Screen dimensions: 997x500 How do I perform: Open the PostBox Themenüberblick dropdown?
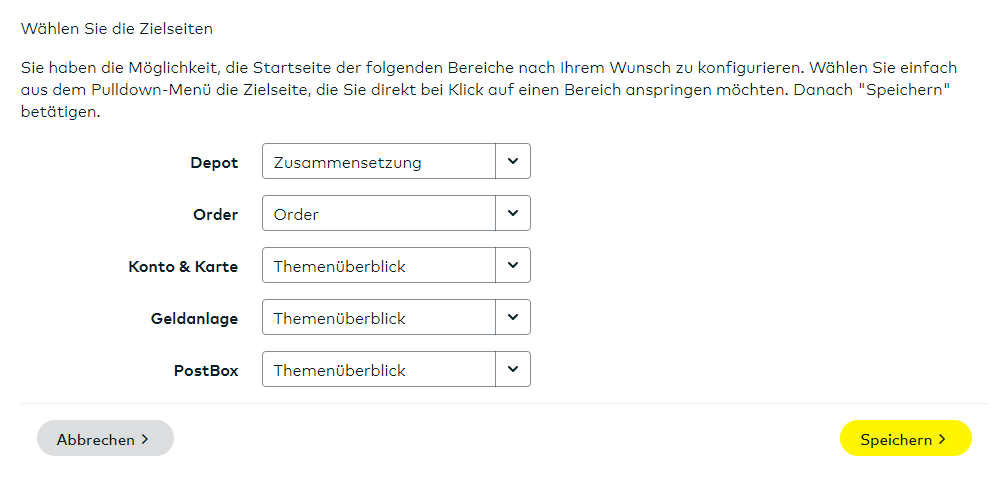pos(379,370)
